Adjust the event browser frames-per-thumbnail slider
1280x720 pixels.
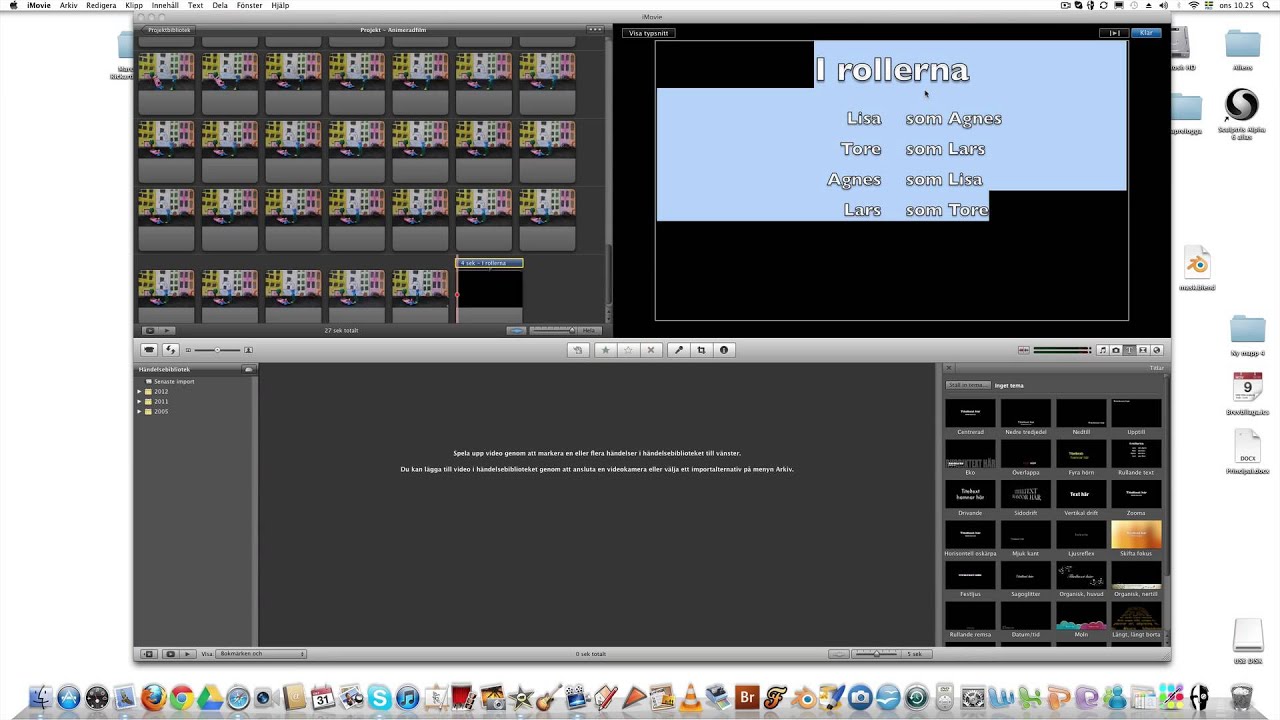876,654
